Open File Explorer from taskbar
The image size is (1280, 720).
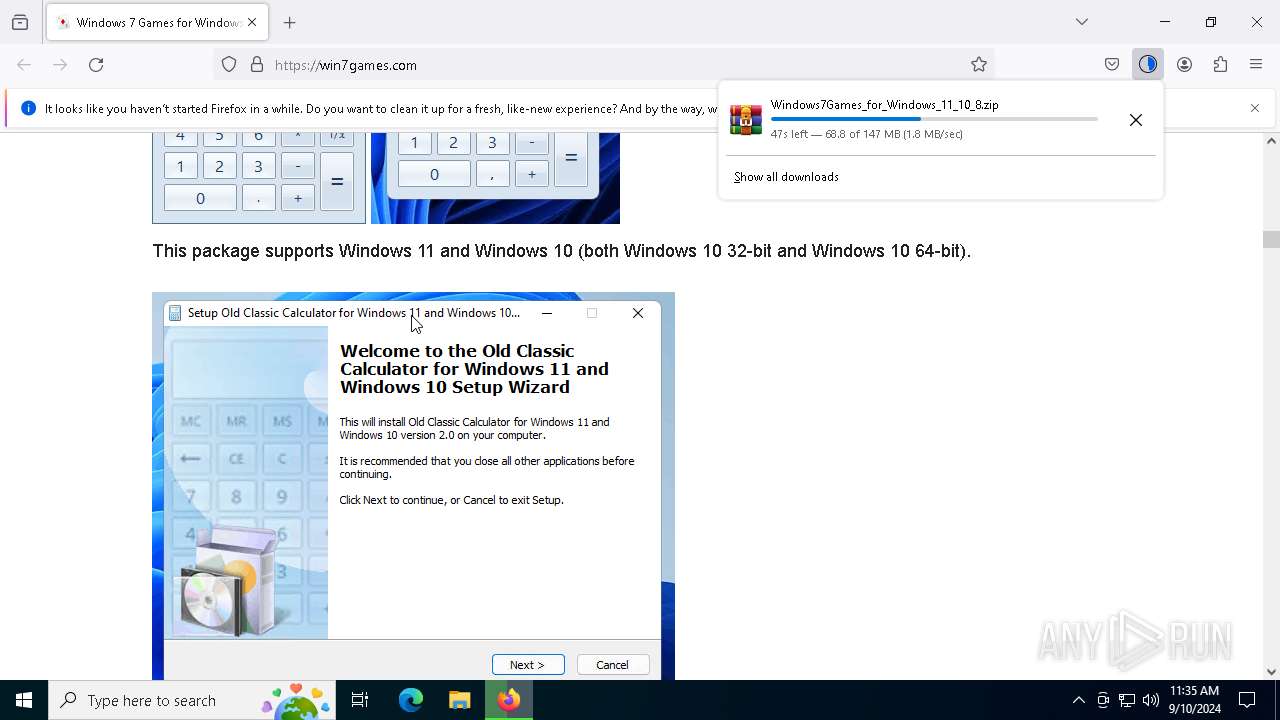(x=460, y=700)
